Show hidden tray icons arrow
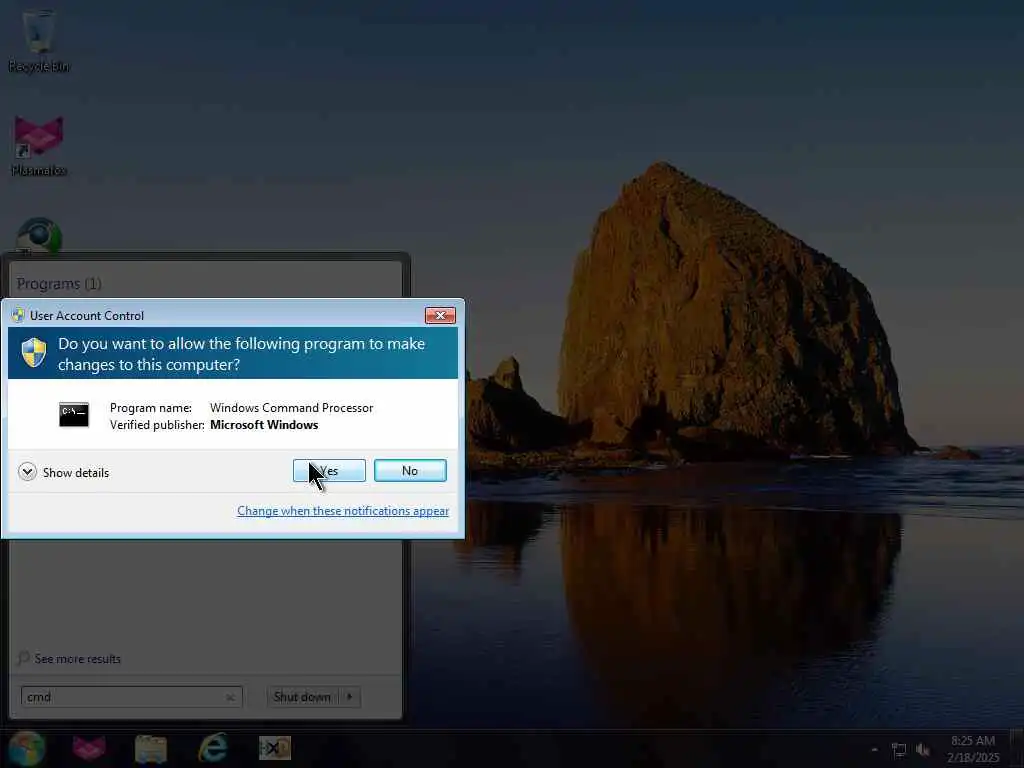 pos(874,750)
